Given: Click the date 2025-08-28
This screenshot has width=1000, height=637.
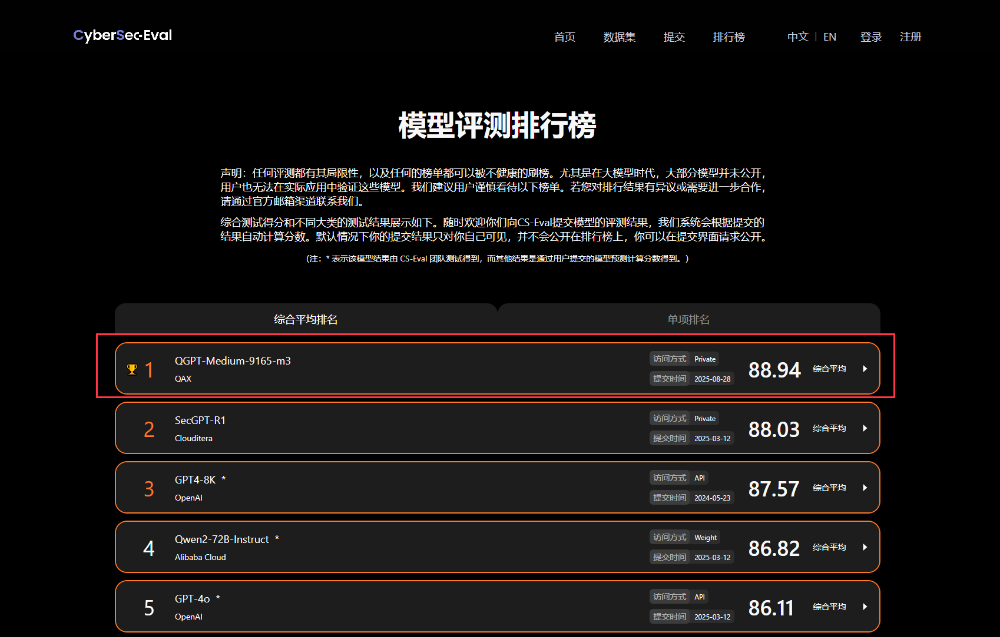Looking at the screenshot, I should [x=712, y=379].
